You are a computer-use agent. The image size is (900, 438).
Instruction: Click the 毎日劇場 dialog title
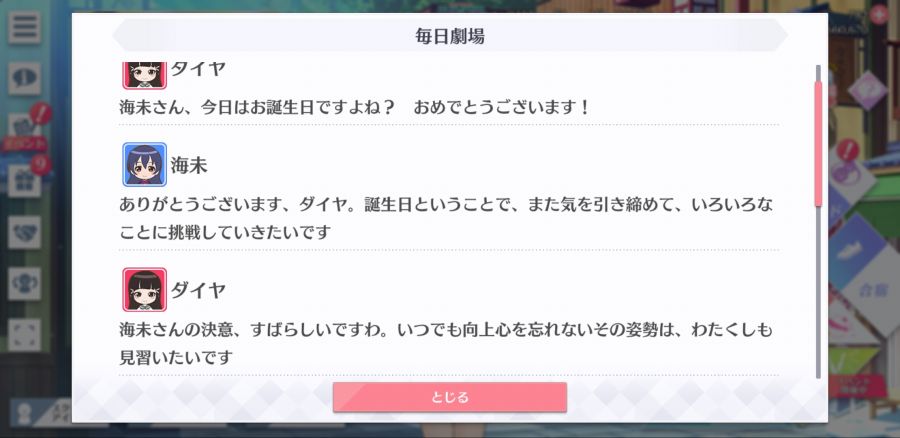pos(449,36)
